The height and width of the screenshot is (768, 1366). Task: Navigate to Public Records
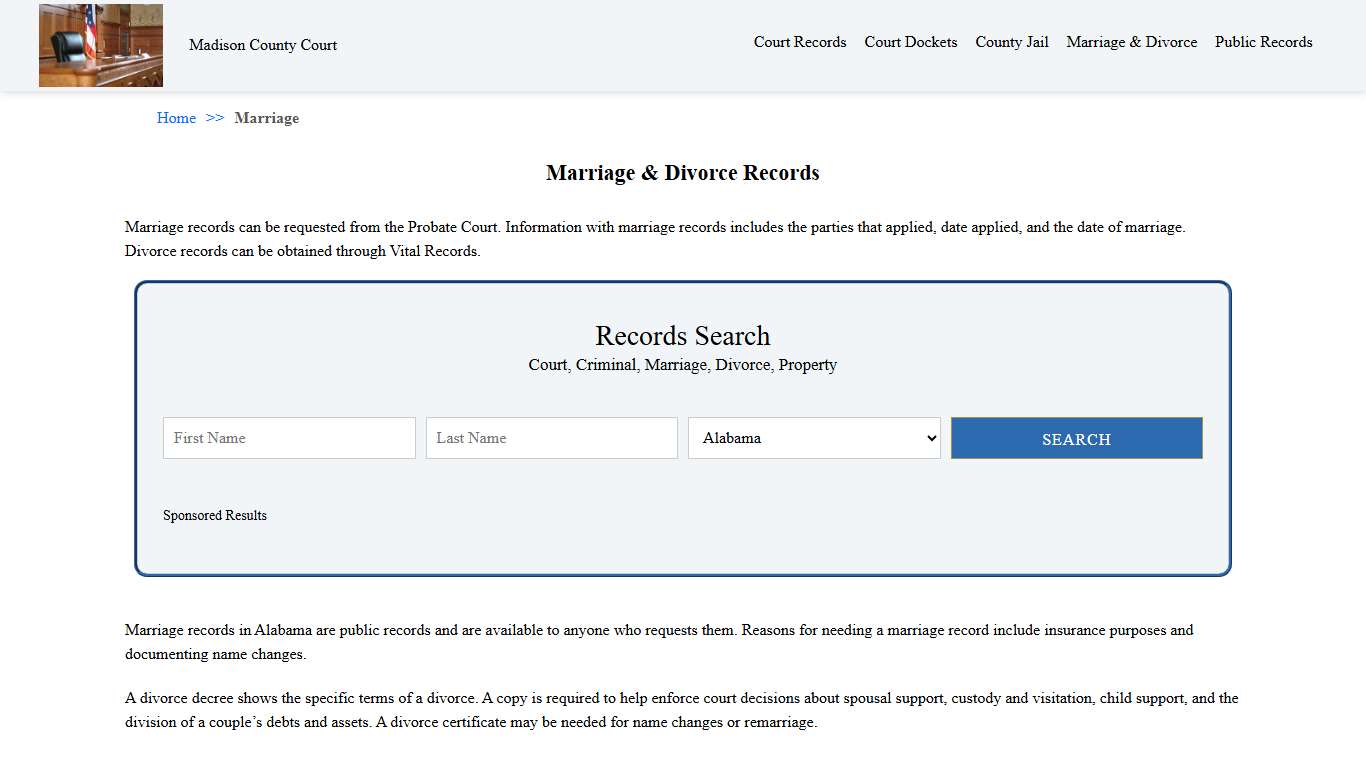click(x=1263, y=42)
